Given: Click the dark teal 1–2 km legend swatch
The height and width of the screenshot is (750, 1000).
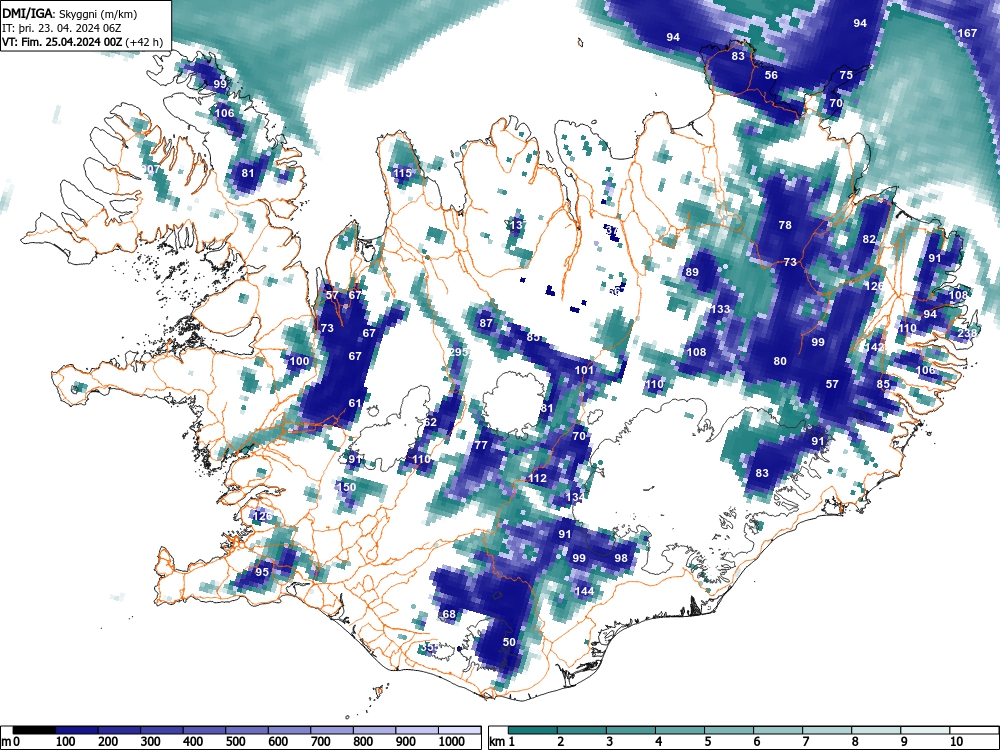Looking at the screenshot, I should [533, 730].
